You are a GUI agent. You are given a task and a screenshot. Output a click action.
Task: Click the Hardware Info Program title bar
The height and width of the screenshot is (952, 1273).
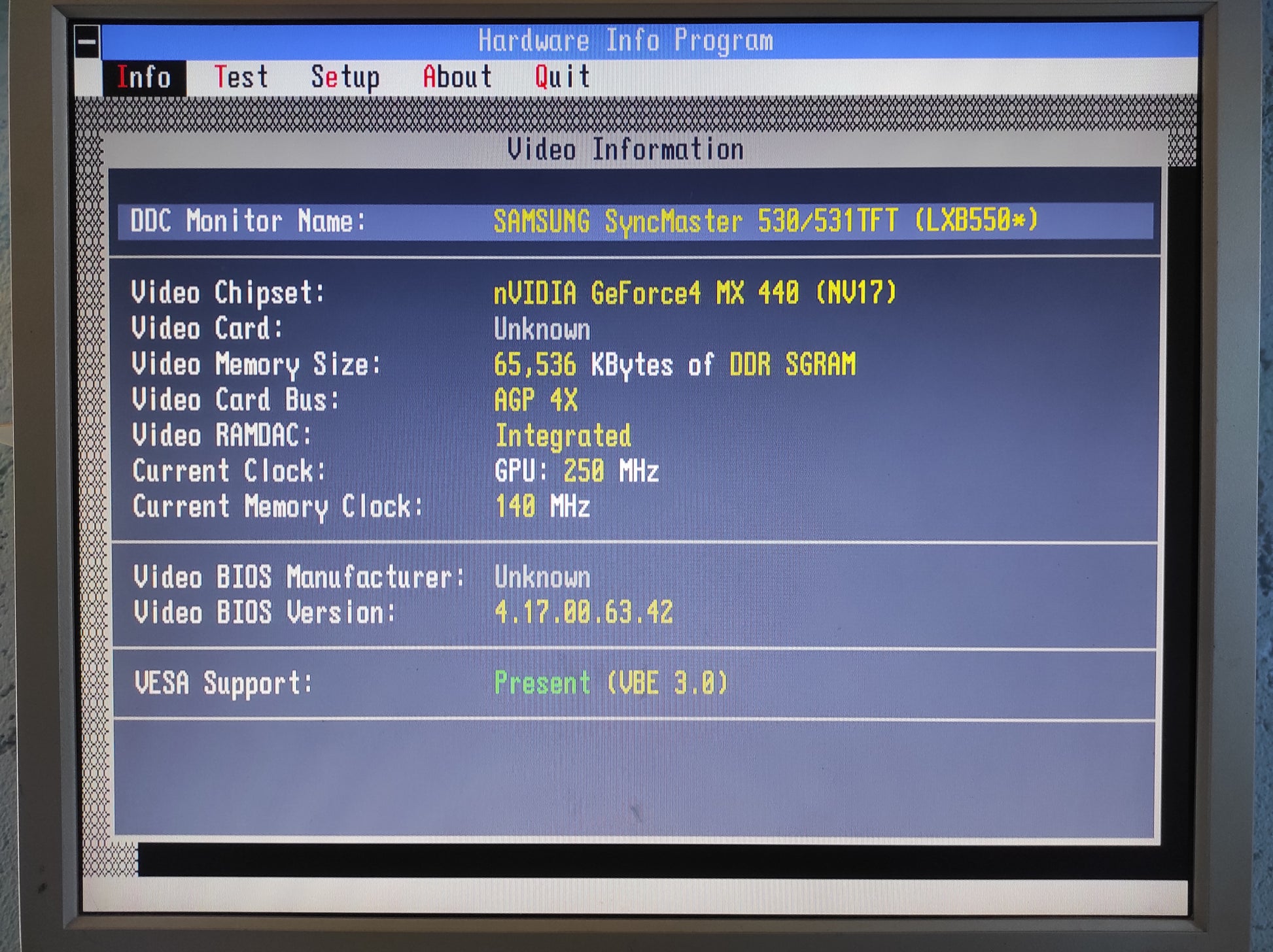[x=625, y=41]
